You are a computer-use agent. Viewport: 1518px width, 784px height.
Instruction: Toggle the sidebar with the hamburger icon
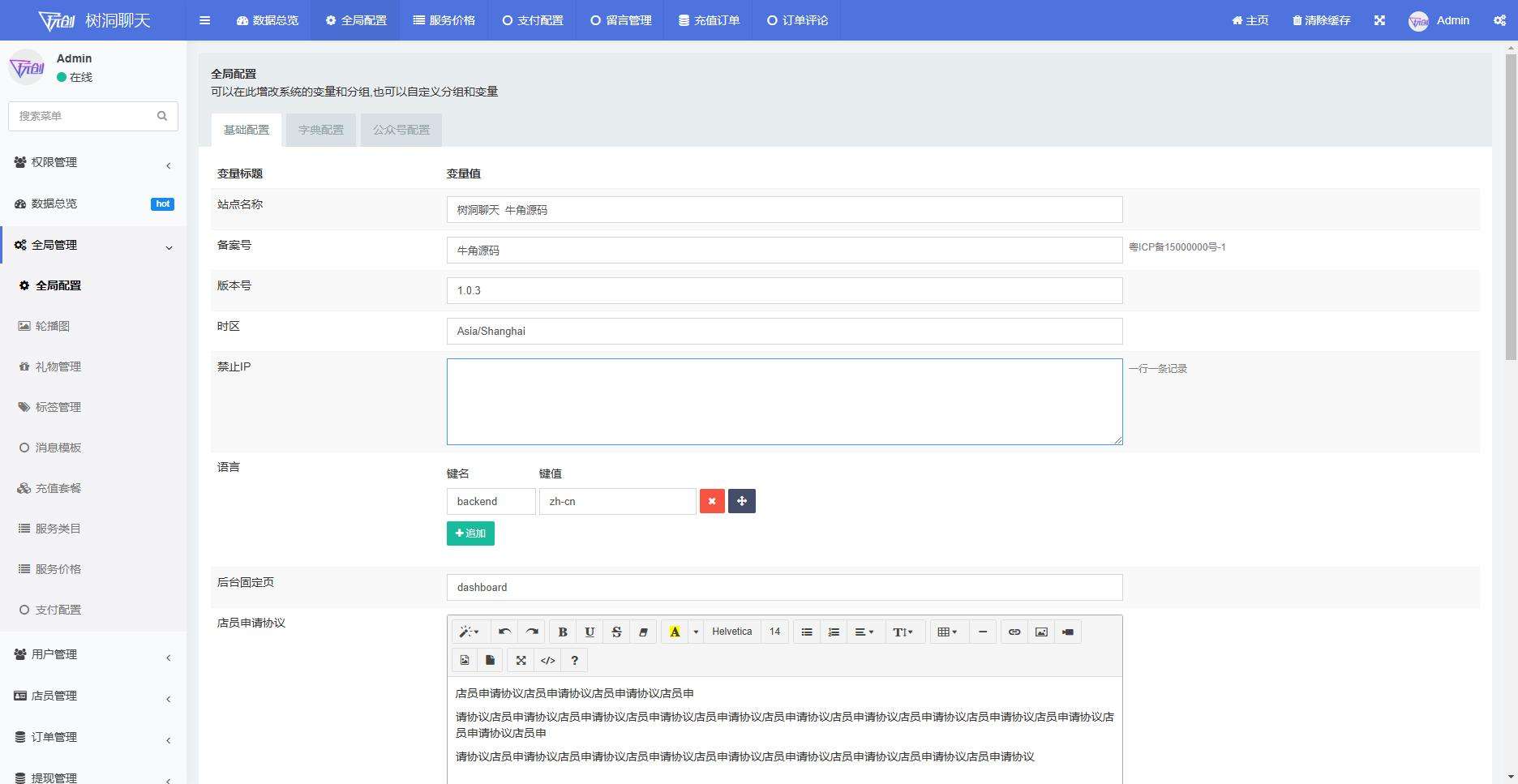[204, 20]
